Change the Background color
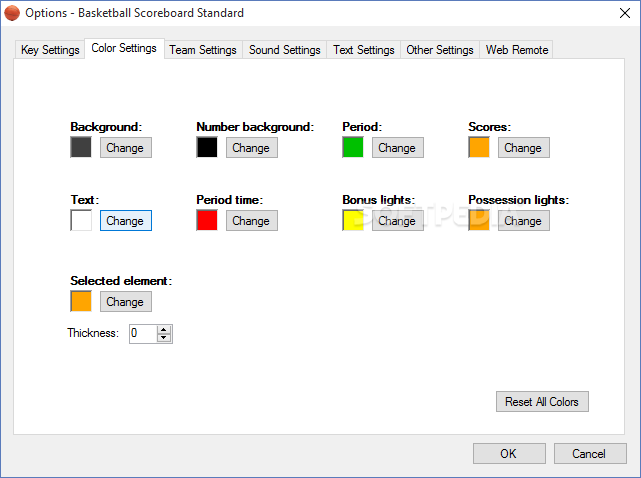Screen dimensions: 641x478 pos(126,148)
